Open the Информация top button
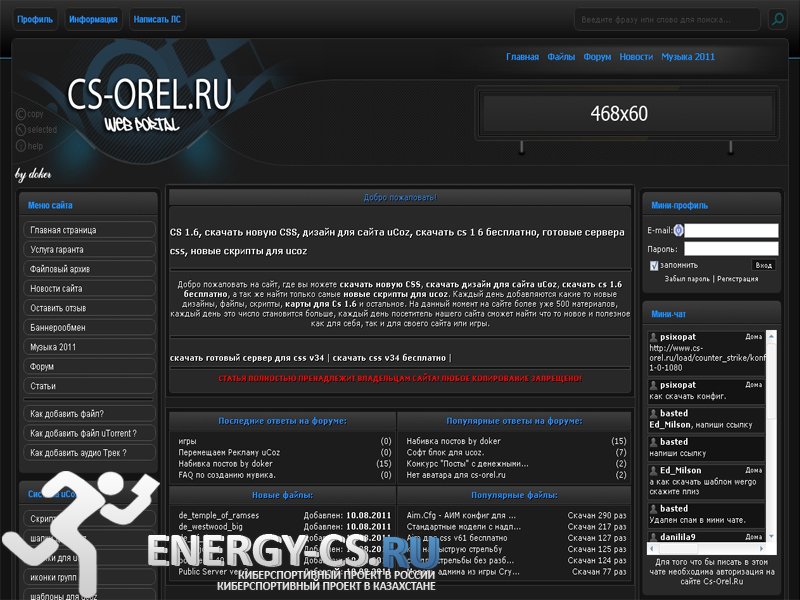The image size is (800, 600). pos(93,19)
